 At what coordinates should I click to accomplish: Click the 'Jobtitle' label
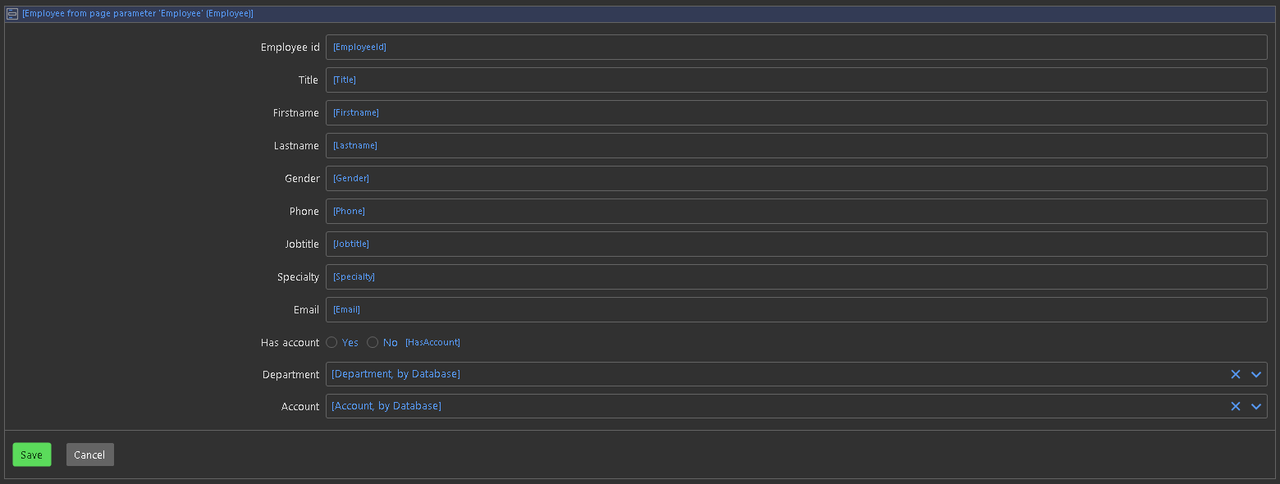[302, 244]
